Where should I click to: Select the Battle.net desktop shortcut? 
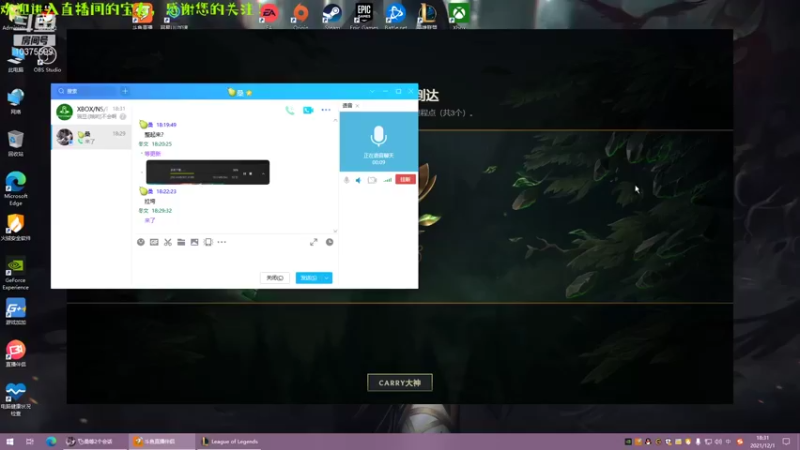(x=395, y=15)
